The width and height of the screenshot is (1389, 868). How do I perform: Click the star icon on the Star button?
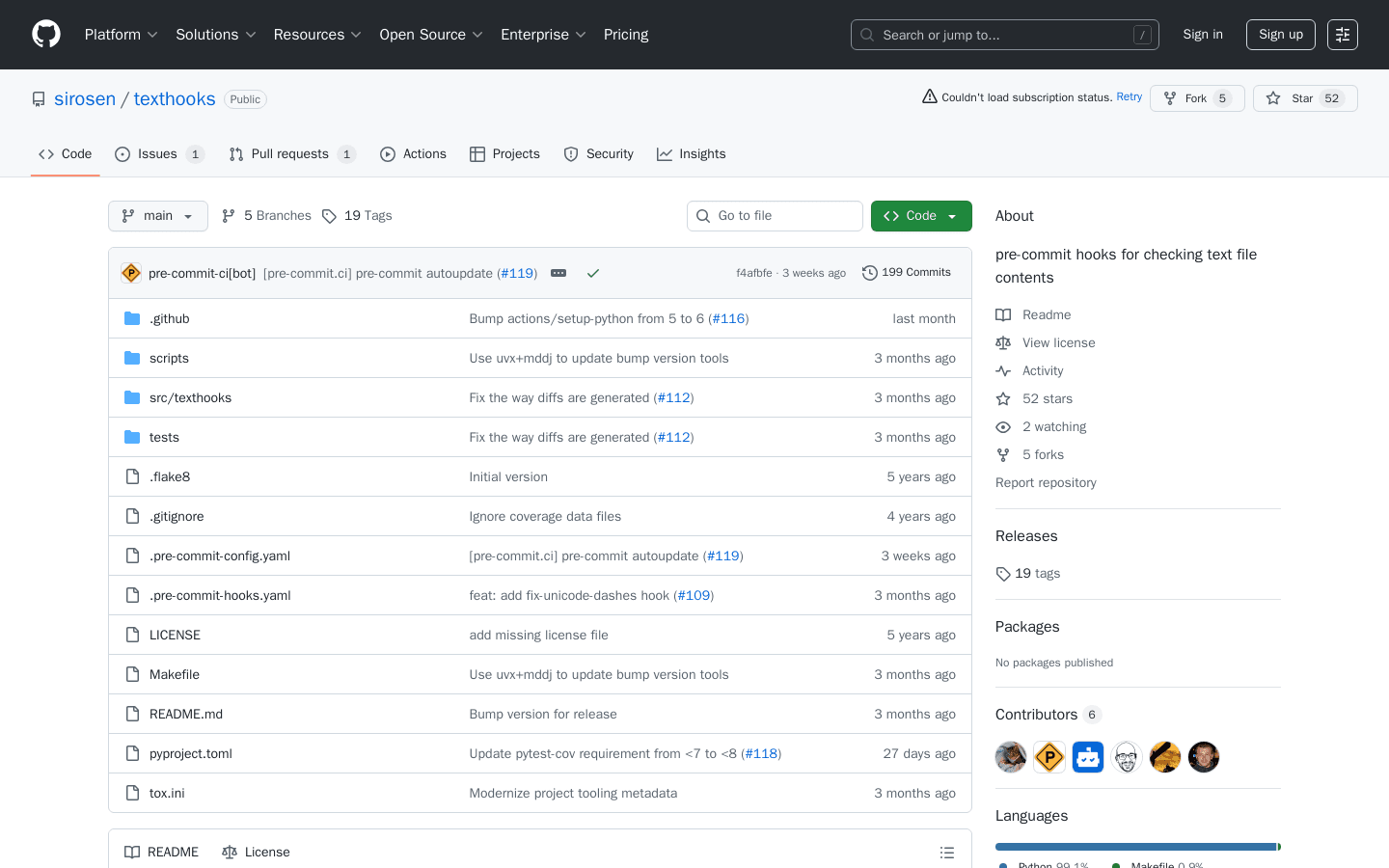pyautogui.click(x=1273, y=98)
